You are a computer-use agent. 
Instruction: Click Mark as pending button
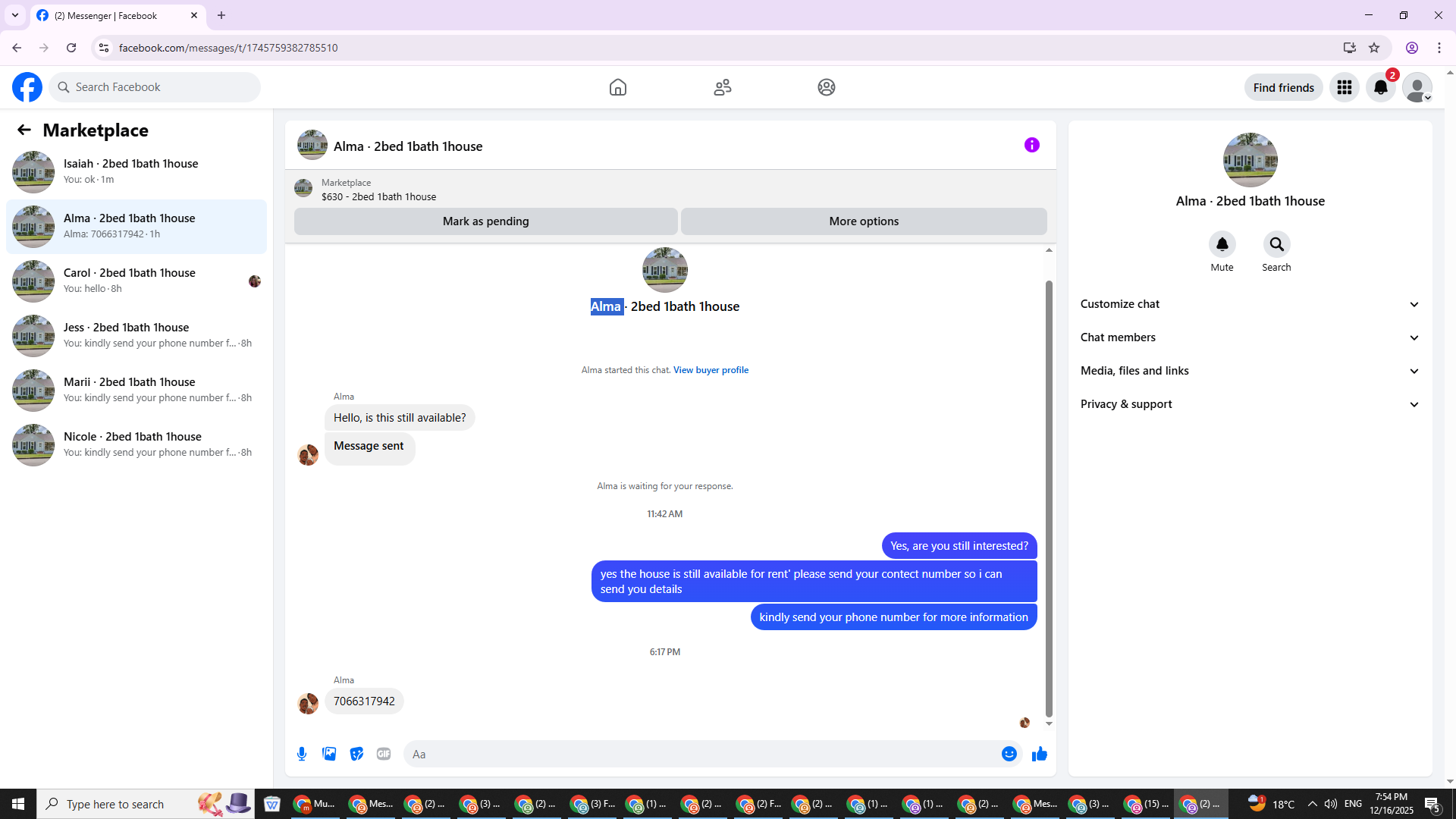point(485,221)
